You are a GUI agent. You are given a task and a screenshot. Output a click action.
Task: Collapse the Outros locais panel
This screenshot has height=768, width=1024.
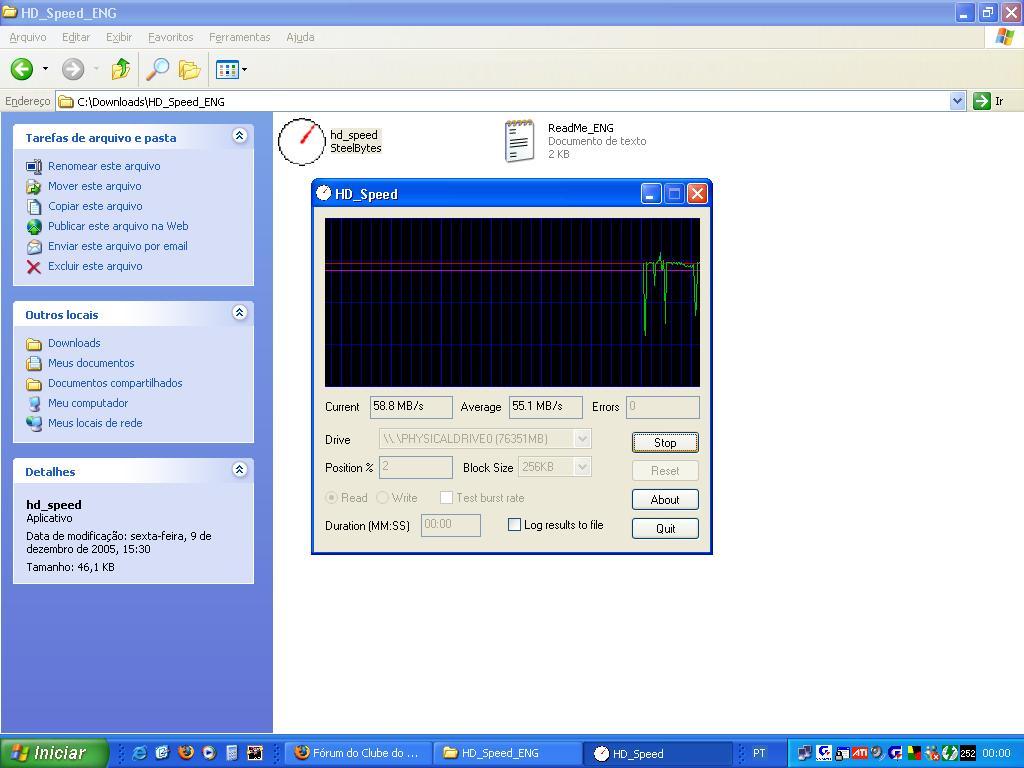(240, 313)
